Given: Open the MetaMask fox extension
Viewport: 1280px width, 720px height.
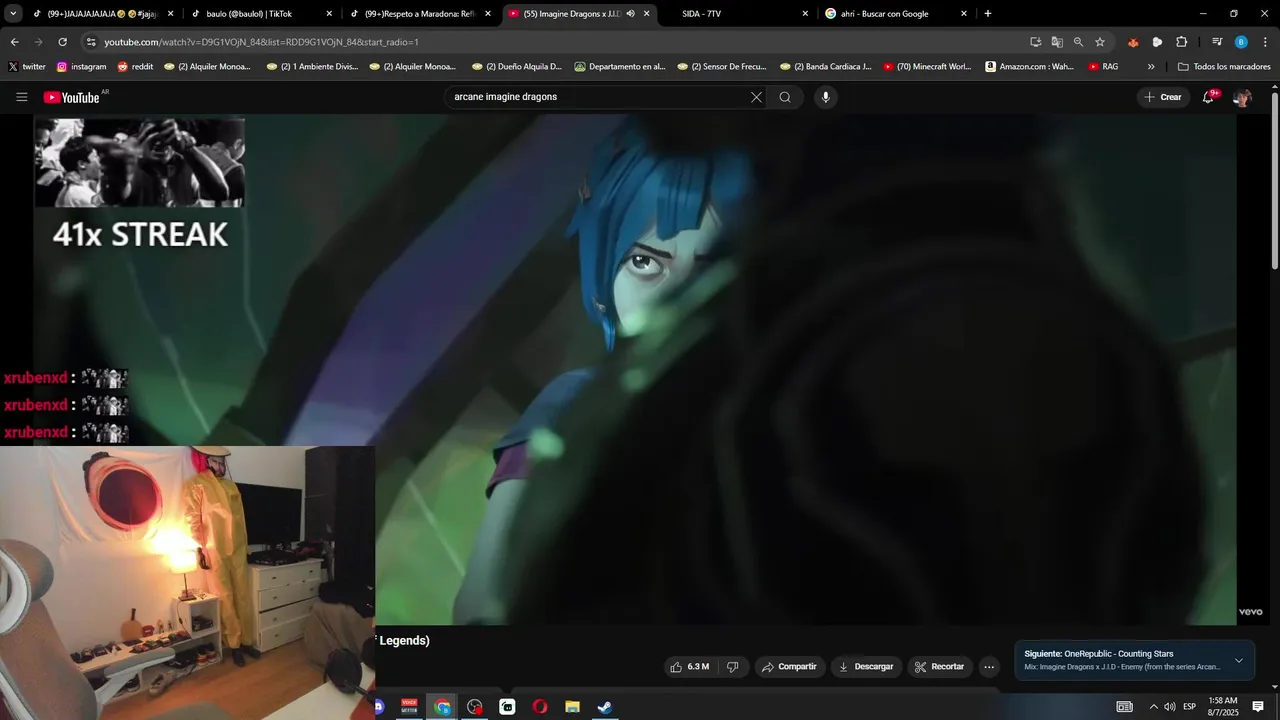Looking at the screenshot, I should [1133, 42].
